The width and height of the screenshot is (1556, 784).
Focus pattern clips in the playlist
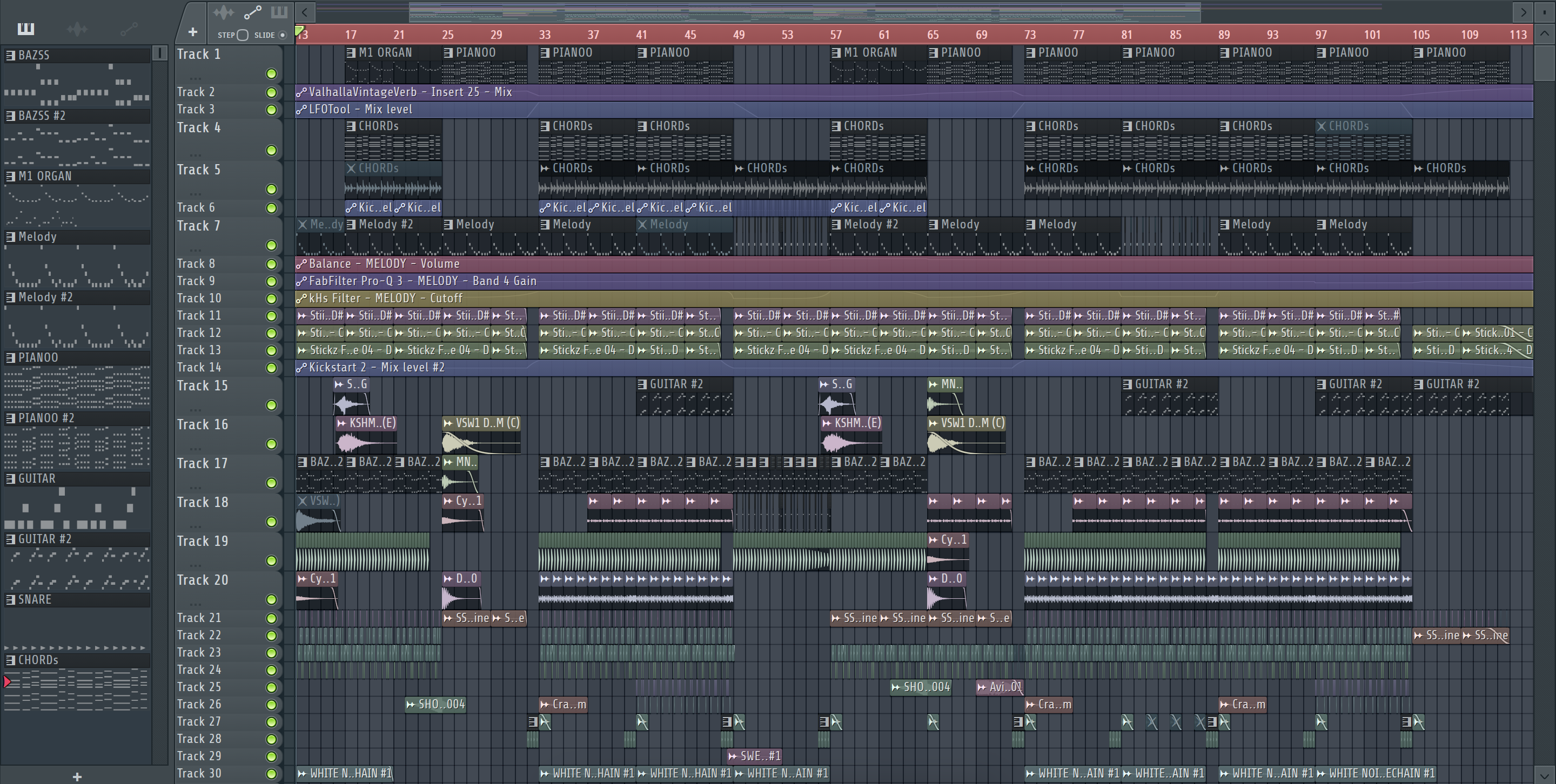click(279, 12)
